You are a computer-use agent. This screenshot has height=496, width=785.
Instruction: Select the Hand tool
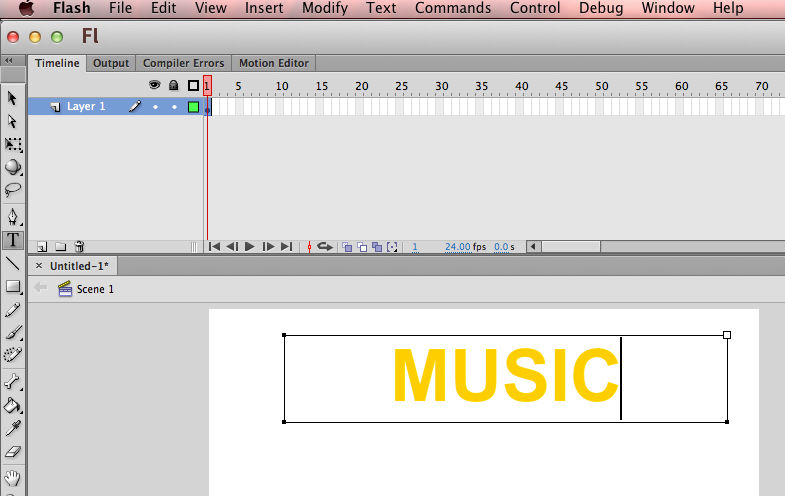[x=13, y=478]
